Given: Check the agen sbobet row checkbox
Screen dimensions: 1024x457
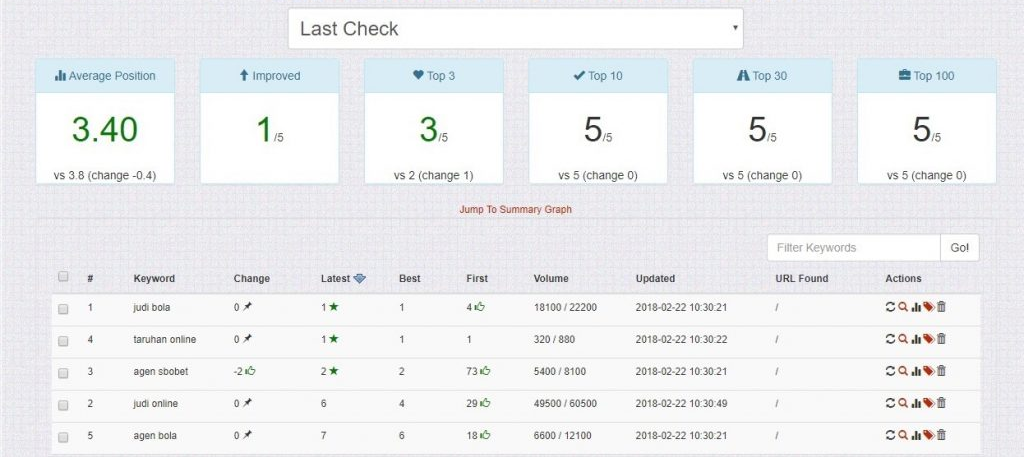Looking at the screenshot, I should click(63, 372).
